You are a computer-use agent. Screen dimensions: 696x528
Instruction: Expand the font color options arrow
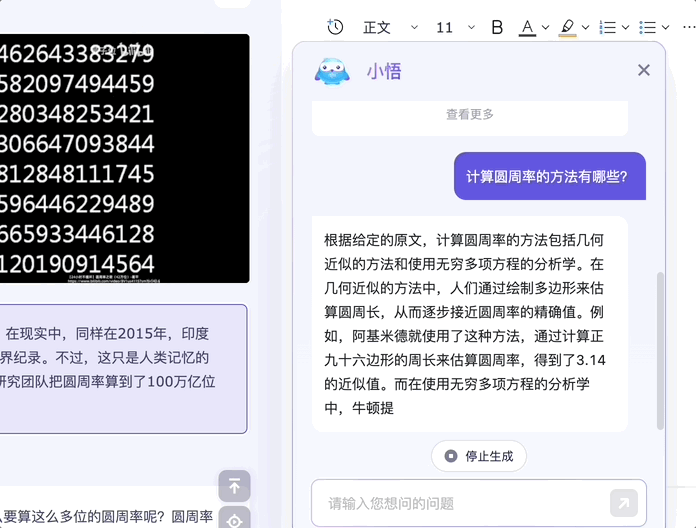click(x=546, y=28)
